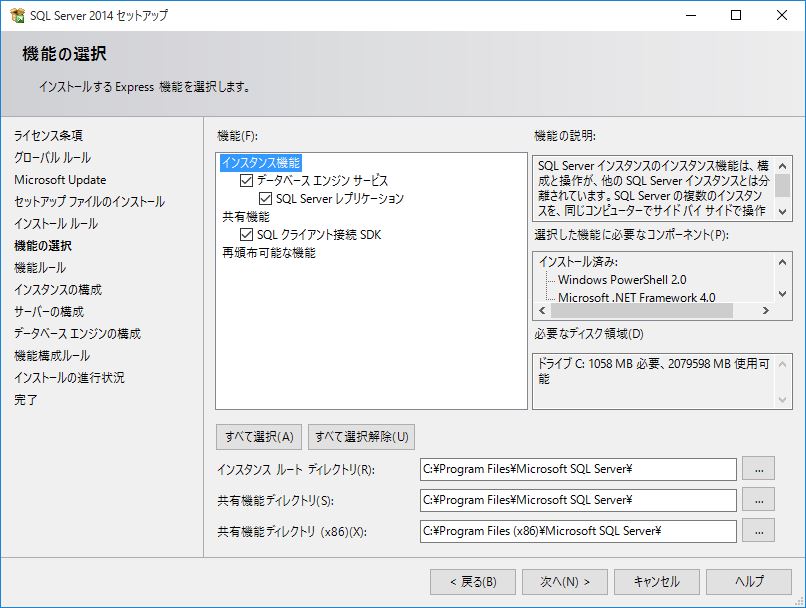Click キャンセル button

click(657, 582)
